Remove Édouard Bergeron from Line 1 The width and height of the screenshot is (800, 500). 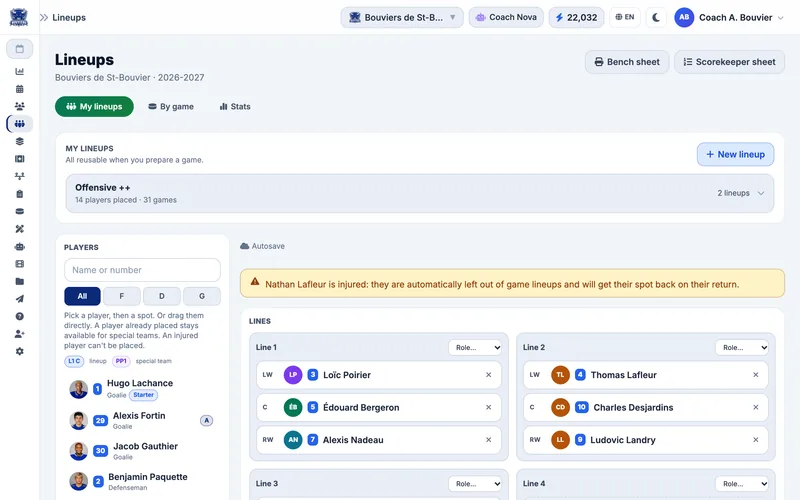pos(488,407)
